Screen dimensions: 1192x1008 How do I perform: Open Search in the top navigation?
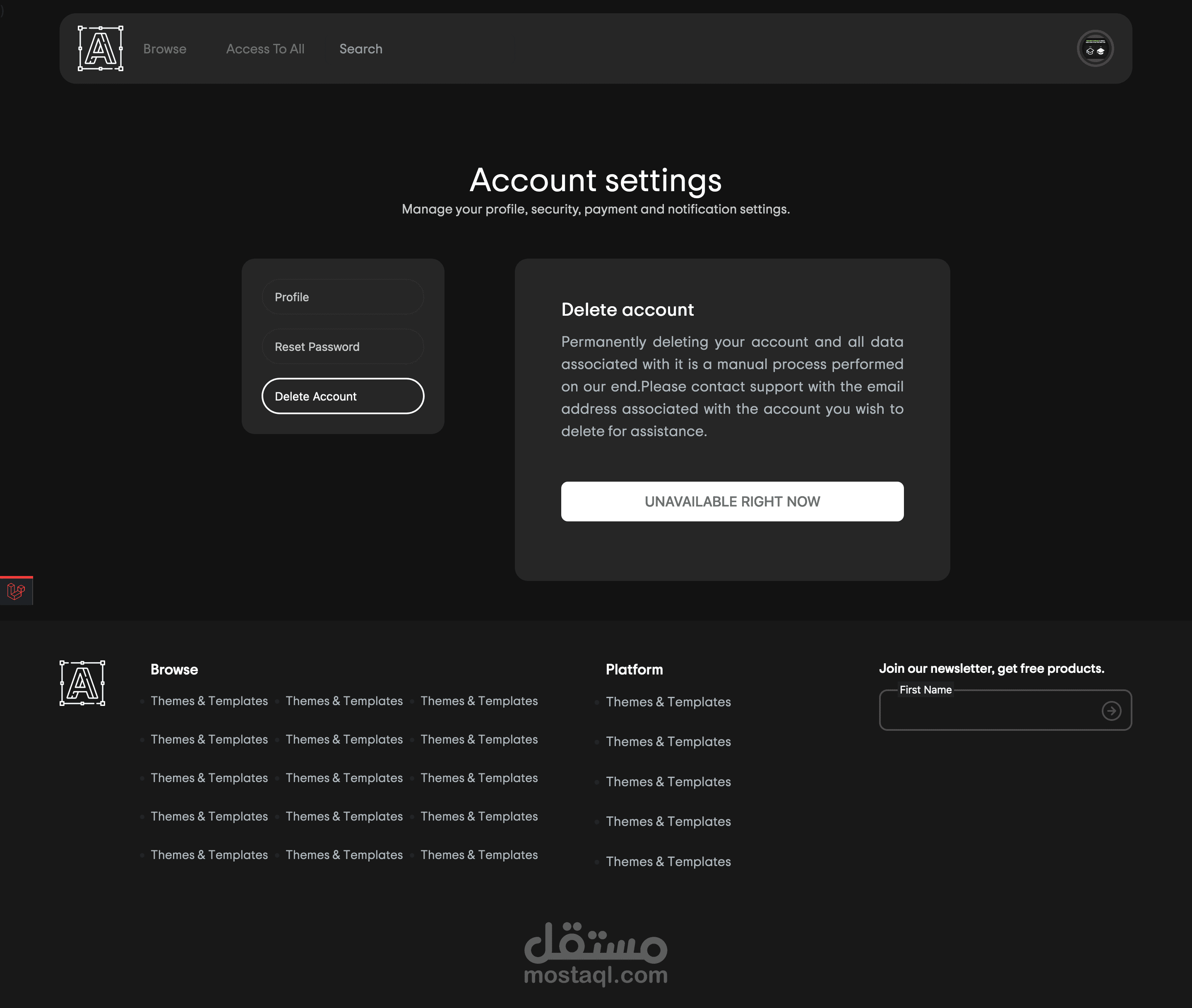360,49
